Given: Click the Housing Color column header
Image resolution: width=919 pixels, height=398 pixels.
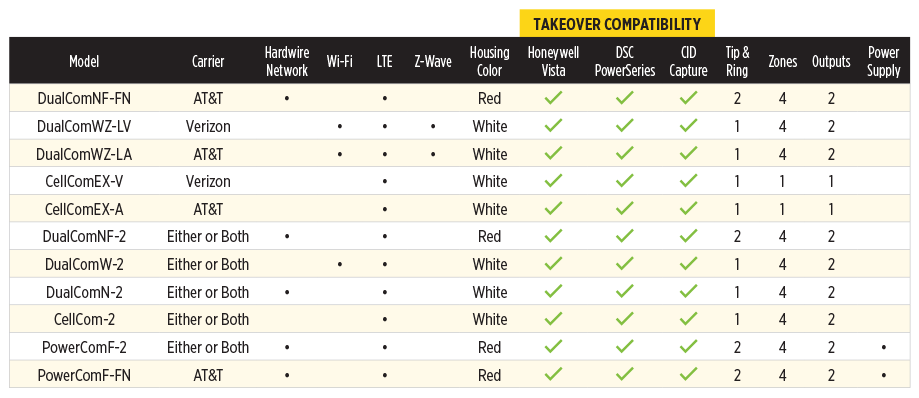Looking at the screenshot, I should 489,62.
